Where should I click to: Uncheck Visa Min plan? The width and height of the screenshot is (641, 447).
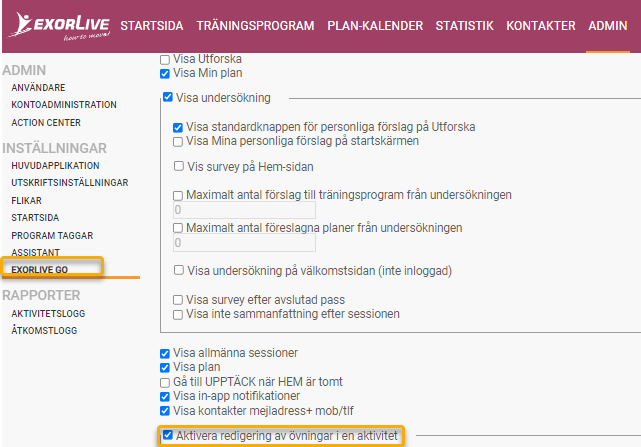(x=165, y=74)
